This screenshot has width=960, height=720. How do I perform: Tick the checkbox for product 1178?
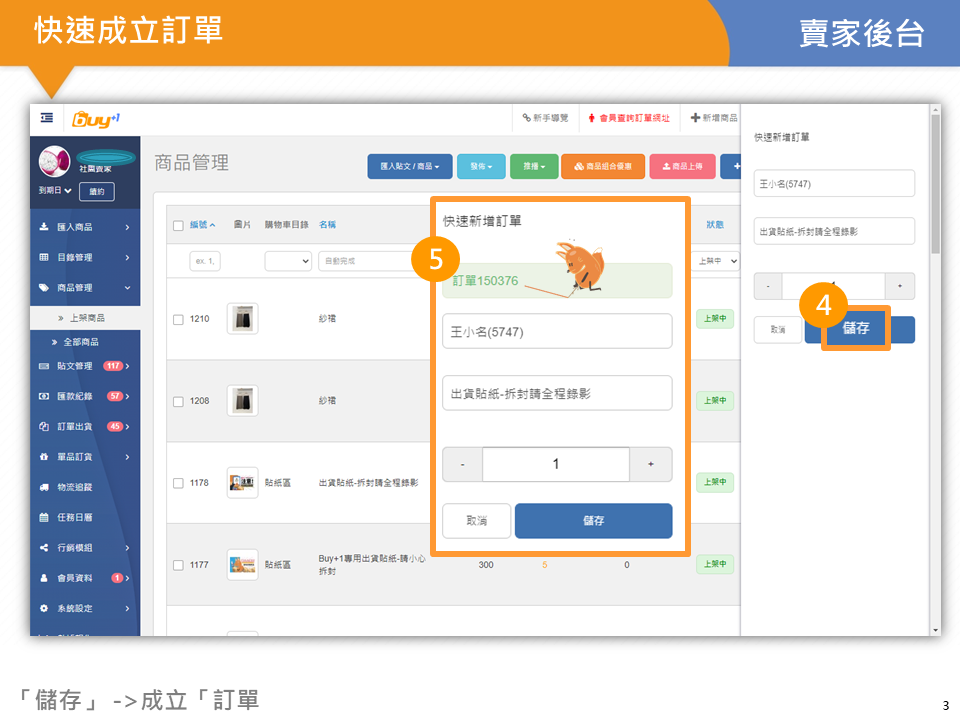click(x=178, y=483)
